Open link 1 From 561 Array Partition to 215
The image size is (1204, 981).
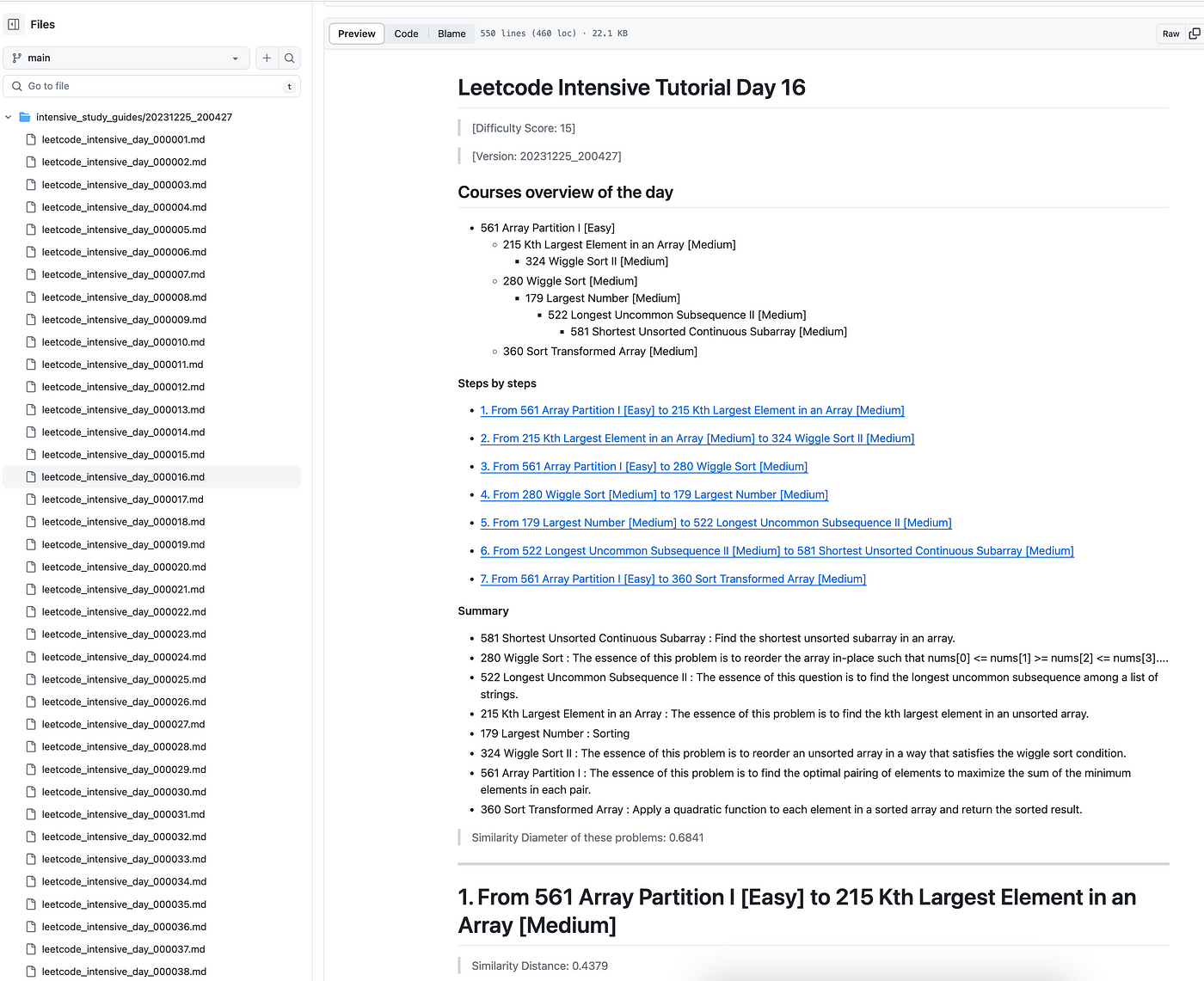pos(692,410)
